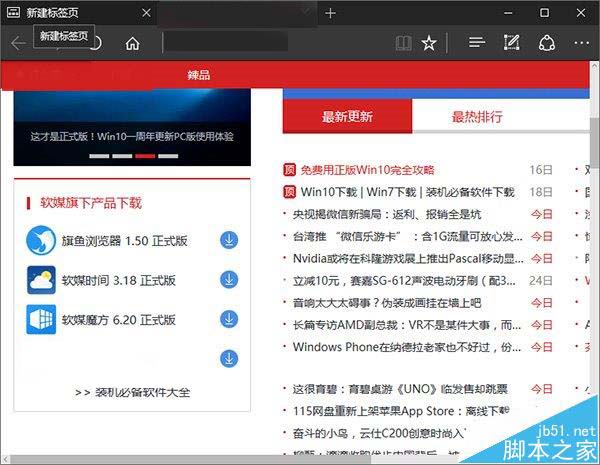Click the 顶 badge beside 免费用正版Win10完全攻略
Image resolution: width=600 pixels, height=465 pixels.
point(289,170)
